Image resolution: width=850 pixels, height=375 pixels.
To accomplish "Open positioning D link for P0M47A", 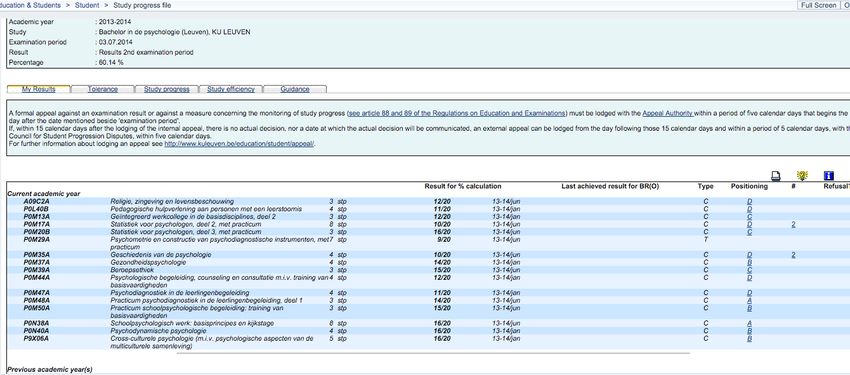I will tap(749, 293).
